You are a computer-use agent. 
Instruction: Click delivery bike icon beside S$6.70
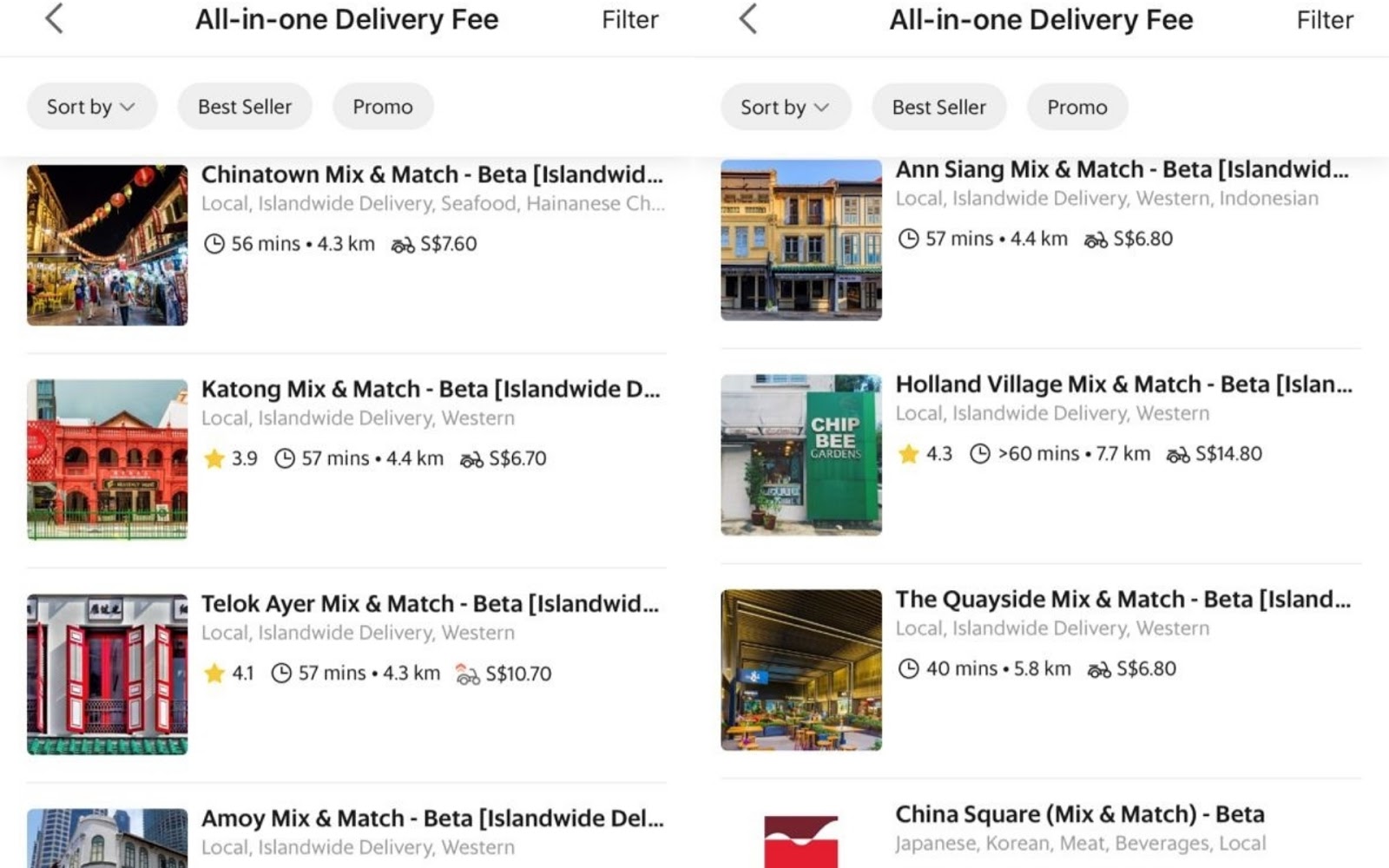tap(471, 459)
